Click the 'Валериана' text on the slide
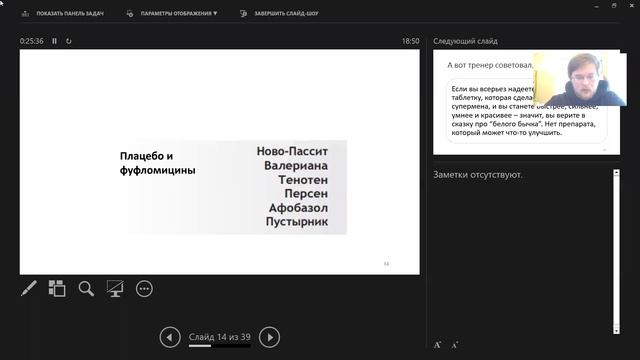The height and width of the screenshot is (360, 640). (x=296, y=166)
